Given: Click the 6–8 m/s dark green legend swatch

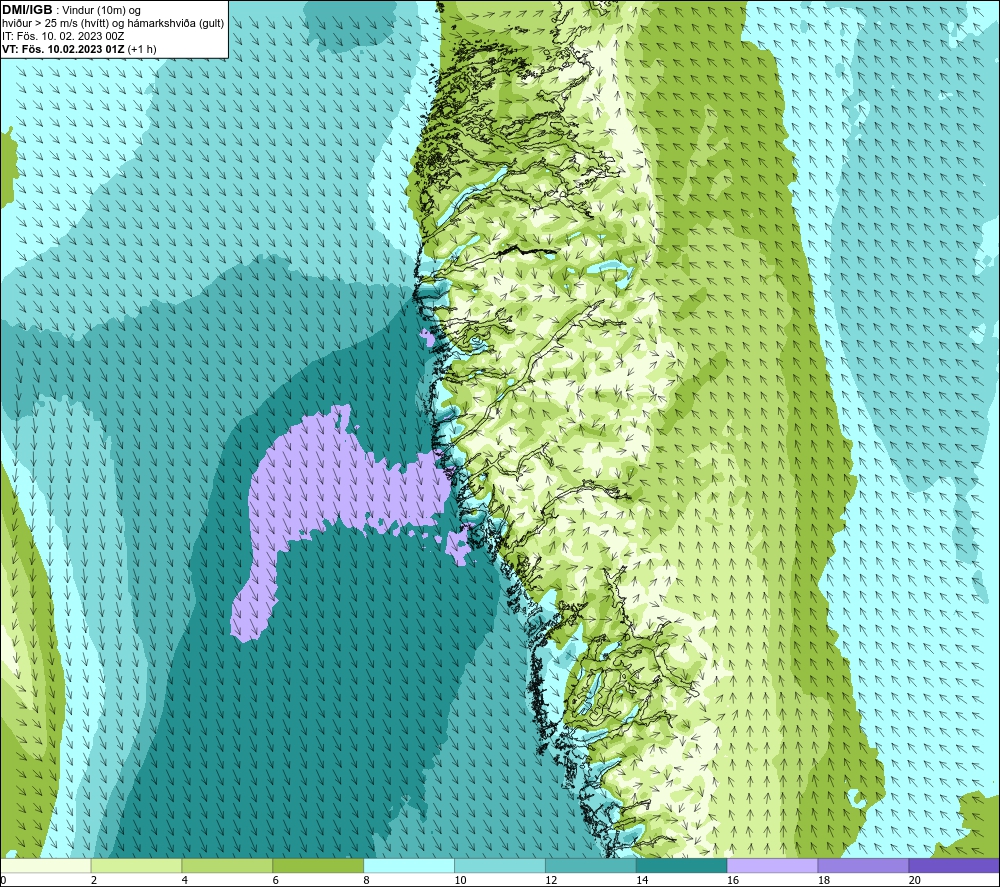Looking at the screenshot, I should tap(318, 865).
